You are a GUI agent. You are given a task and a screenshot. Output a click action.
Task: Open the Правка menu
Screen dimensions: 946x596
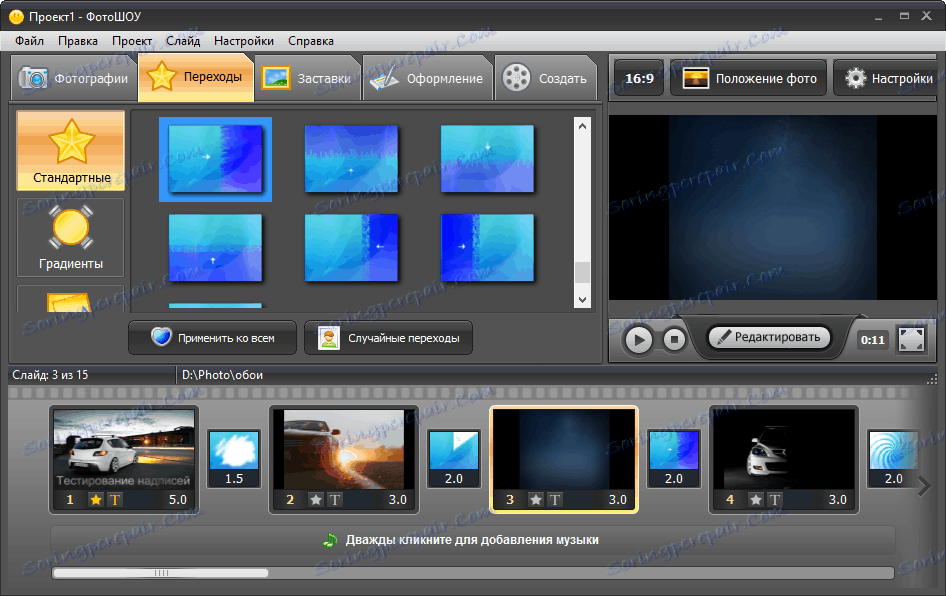click(x=78, y=41)
